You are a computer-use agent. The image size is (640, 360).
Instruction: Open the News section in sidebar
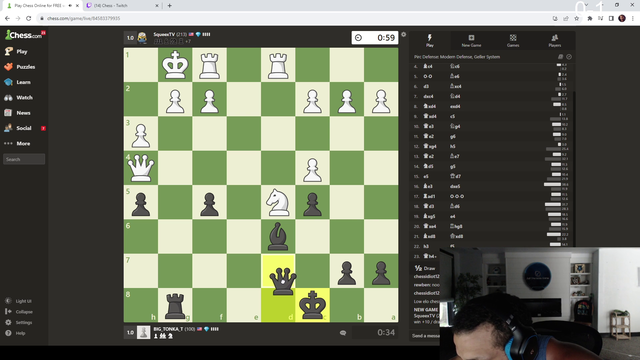click(x=17, y=113)
